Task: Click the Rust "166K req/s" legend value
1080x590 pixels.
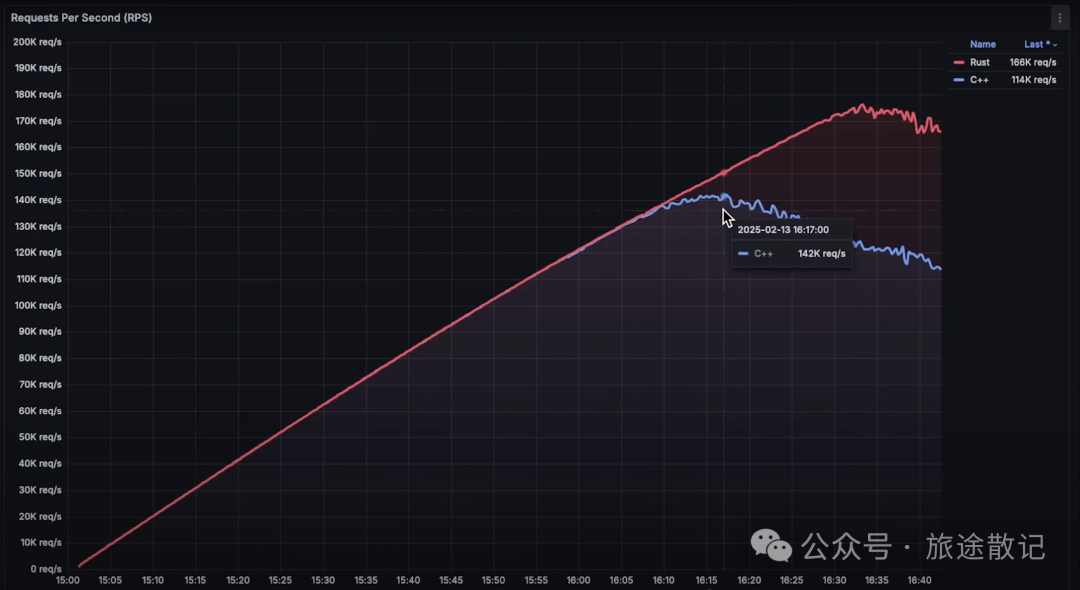Action: tap(1032, 62)
